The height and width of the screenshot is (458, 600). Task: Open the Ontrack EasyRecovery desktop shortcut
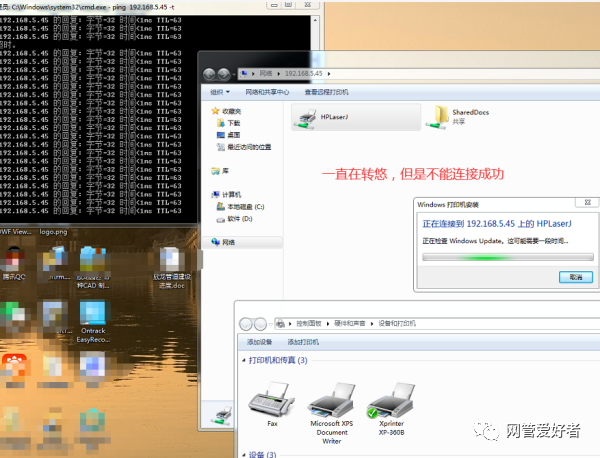coord(93,321)
